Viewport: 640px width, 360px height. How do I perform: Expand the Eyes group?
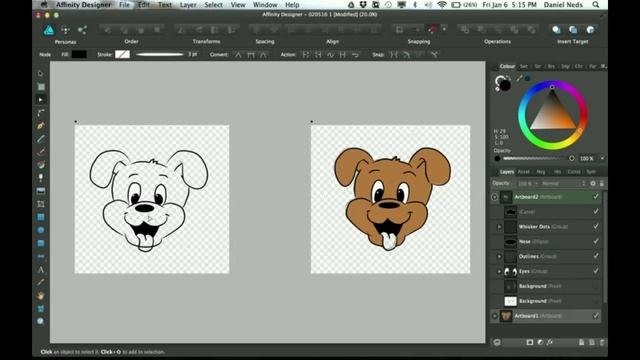point(499,271)
